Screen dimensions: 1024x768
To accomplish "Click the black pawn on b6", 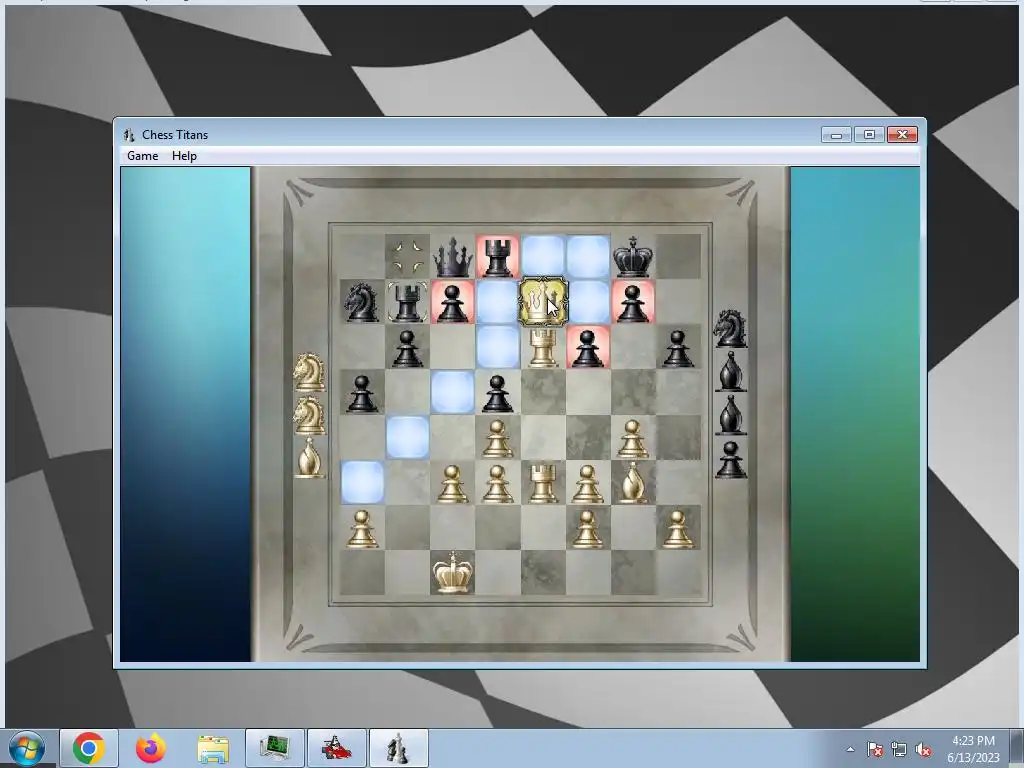I will [407, 347].
